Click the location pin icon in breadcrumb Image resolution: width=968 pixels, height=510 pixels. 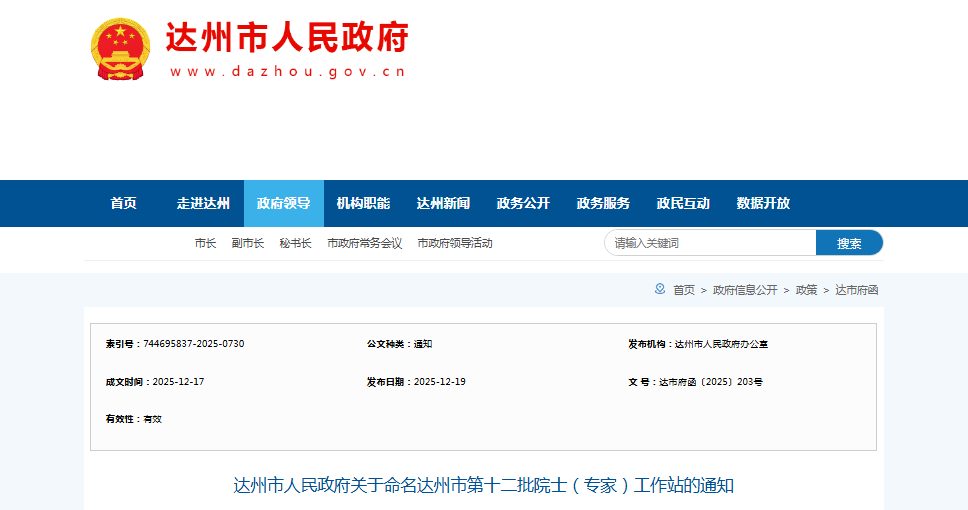(660, 289)
